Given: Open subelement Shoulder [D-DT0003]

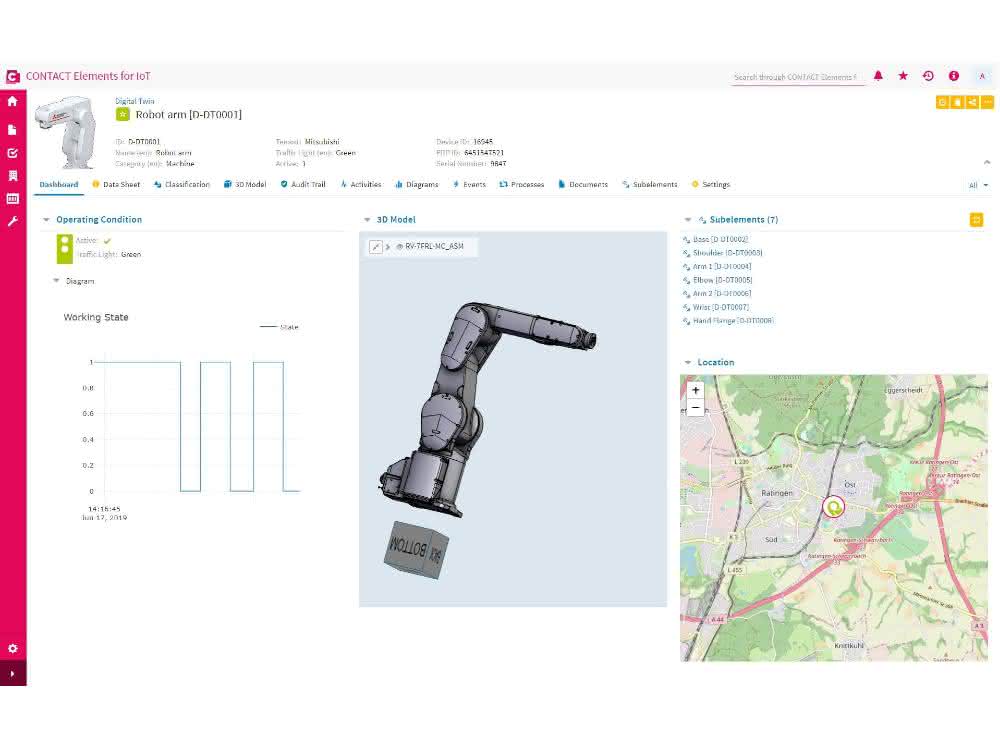Looking at the screenshot, I should click(x=728, y=253).
